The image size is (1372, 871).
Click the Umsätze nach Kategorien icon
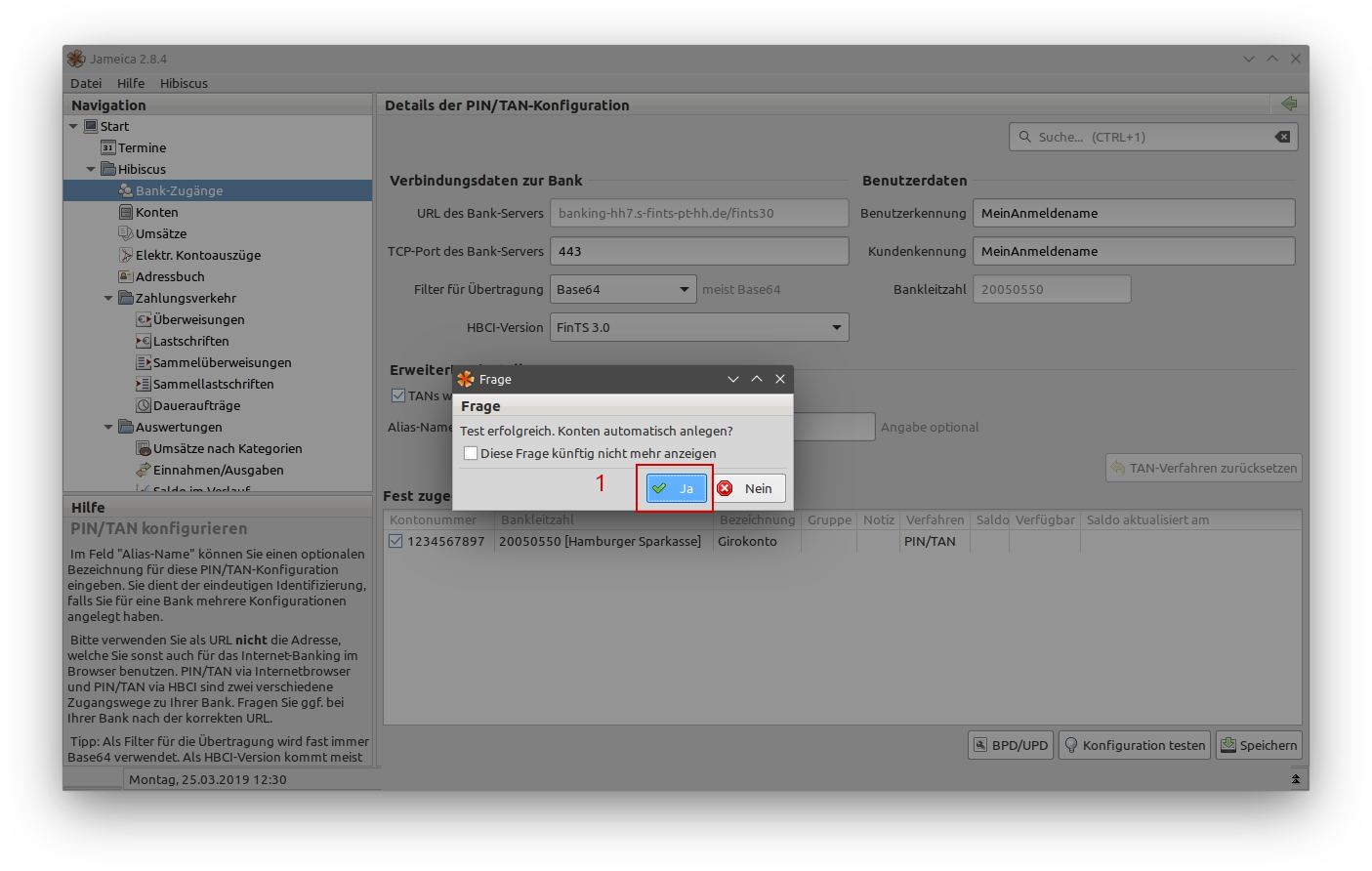click(x=144, y=448)
